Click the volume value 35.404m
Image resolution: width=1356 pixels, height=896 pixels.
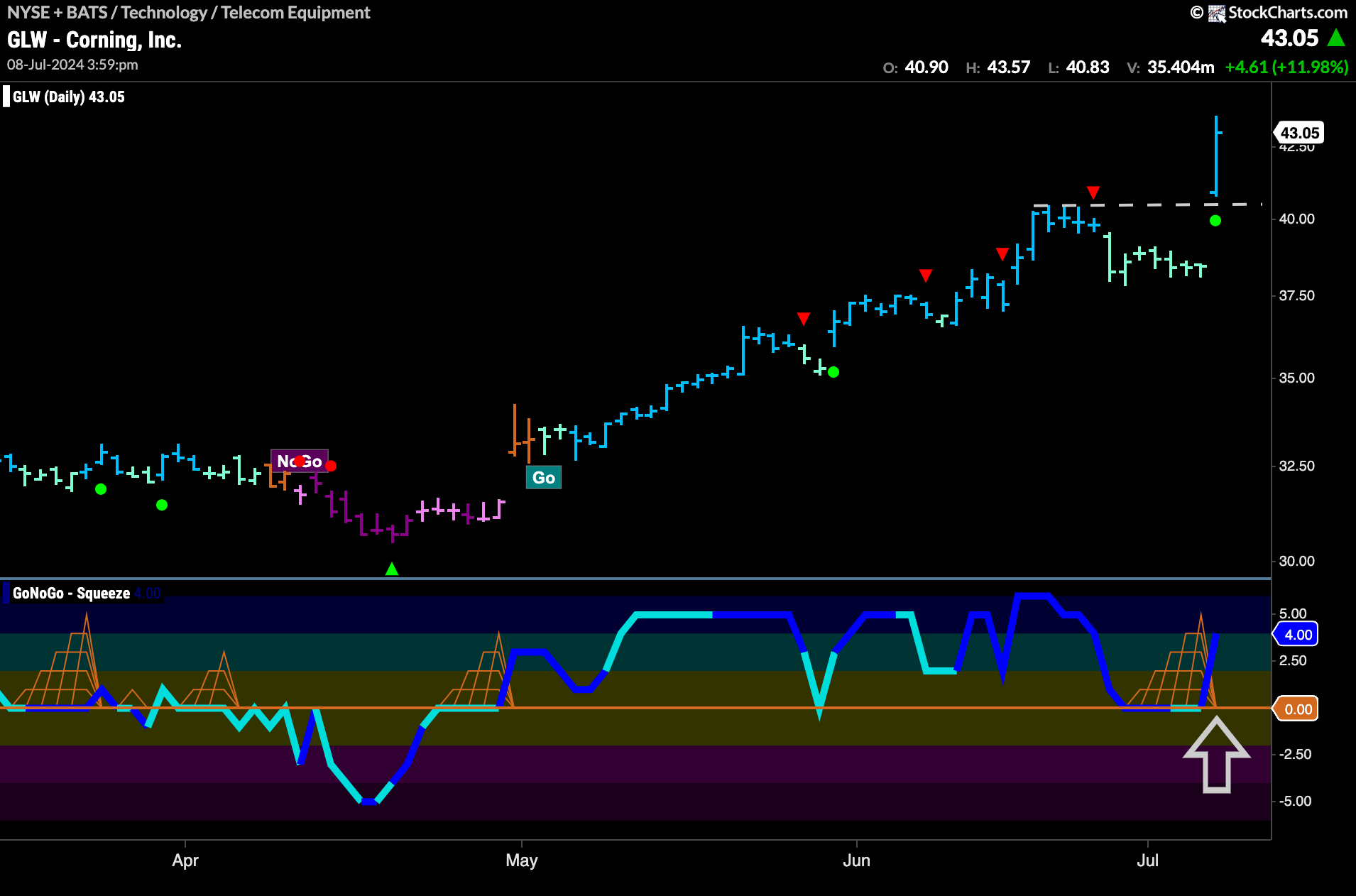pyautogui.click(x=1181, y=67)
